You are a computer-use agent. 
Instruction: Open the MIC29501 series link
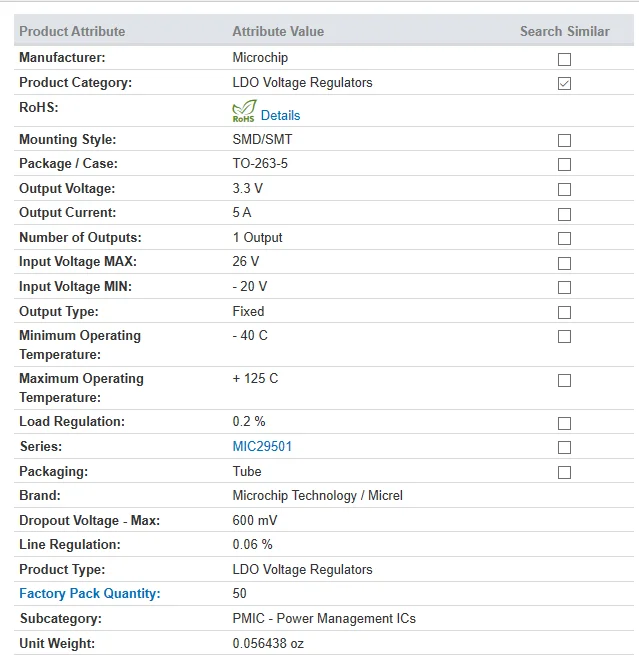(262, 447)
